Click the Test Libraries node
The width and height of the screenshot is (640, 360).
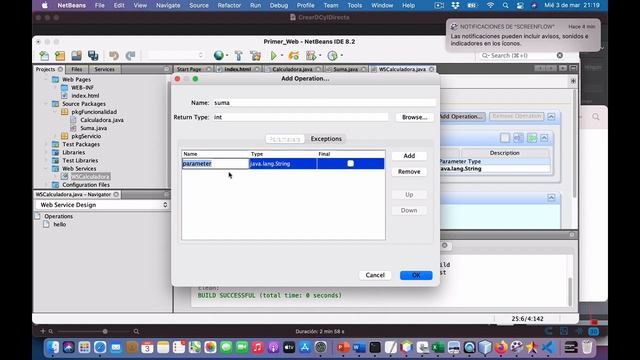(x=80, y=160)
